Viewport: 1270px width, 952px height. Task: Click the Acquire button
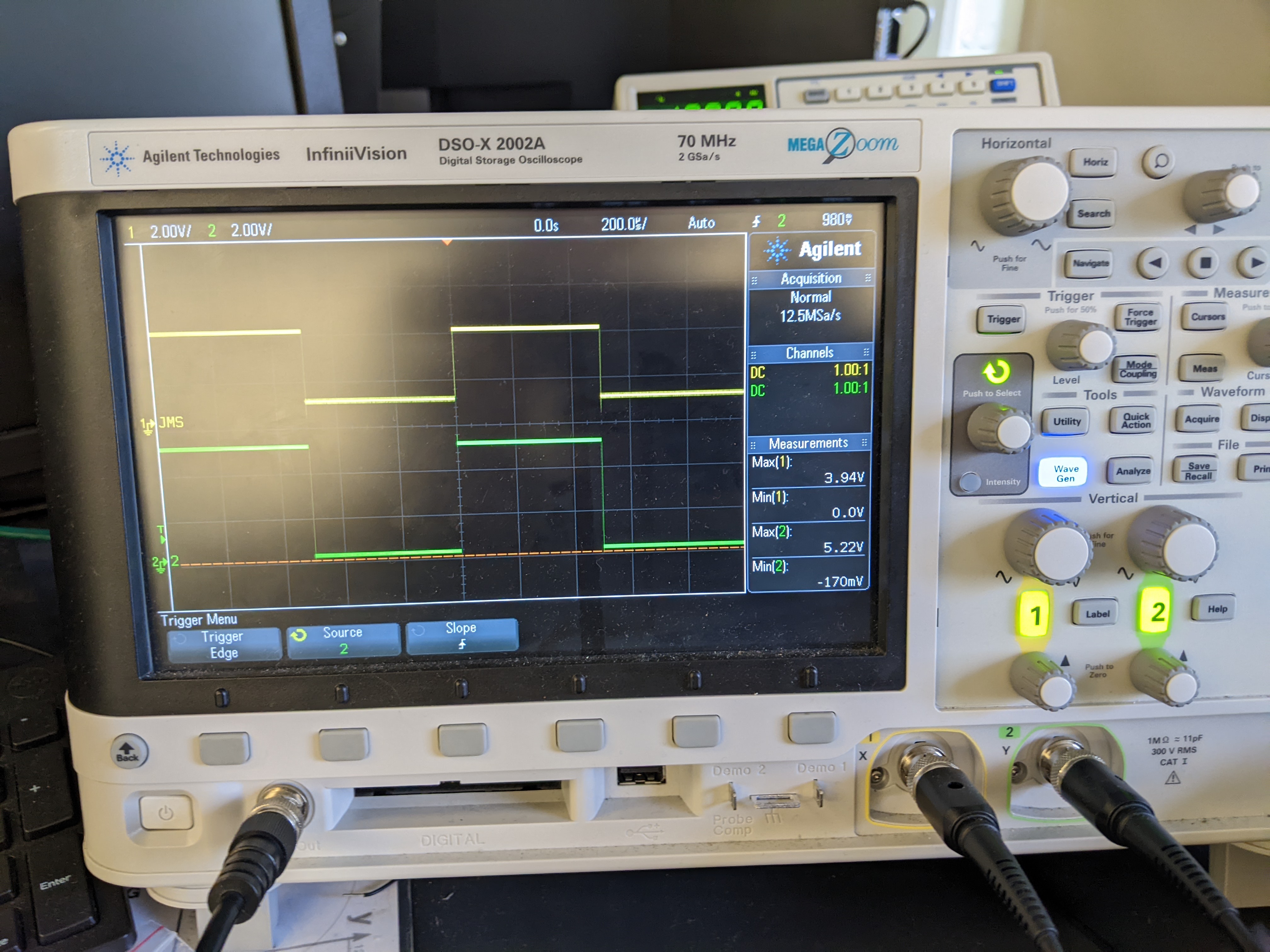point(1202,419)
